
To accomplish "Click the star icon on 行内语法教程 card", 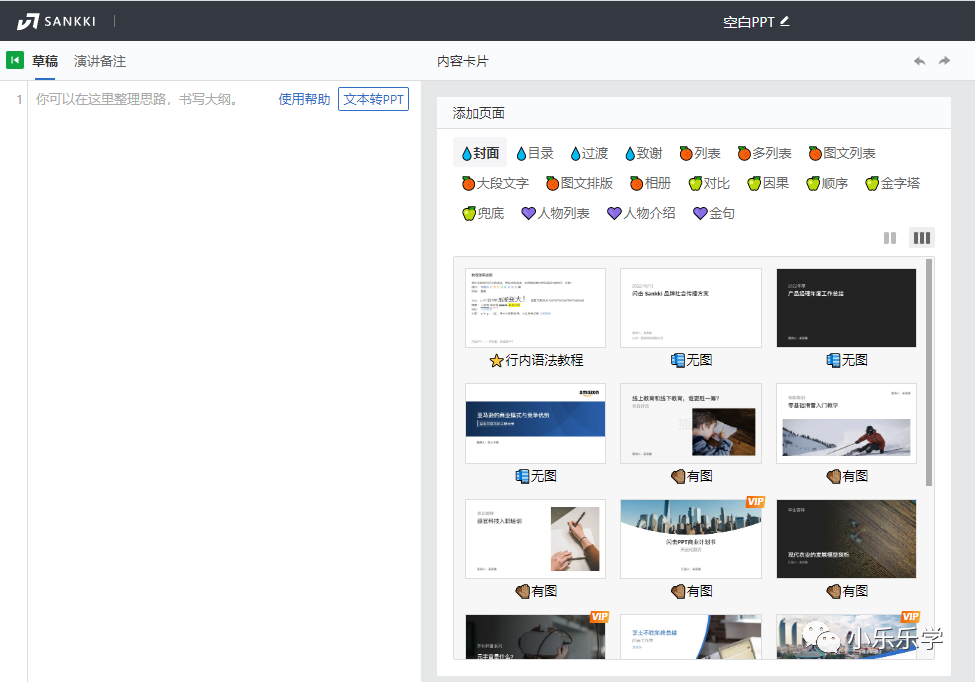I will [497, 359].
